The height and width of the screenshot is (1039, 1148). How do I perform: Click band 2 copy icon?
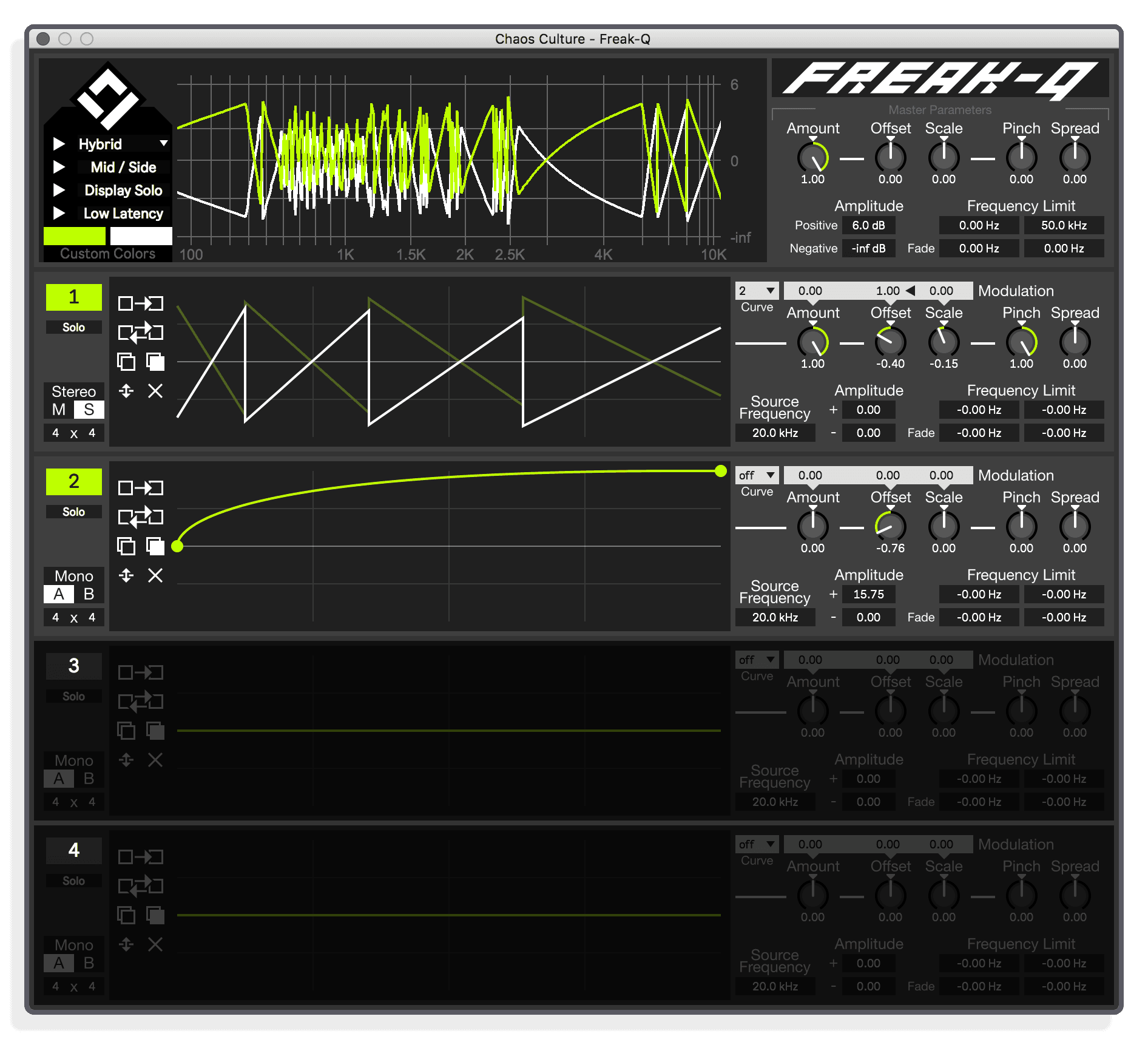126,546
